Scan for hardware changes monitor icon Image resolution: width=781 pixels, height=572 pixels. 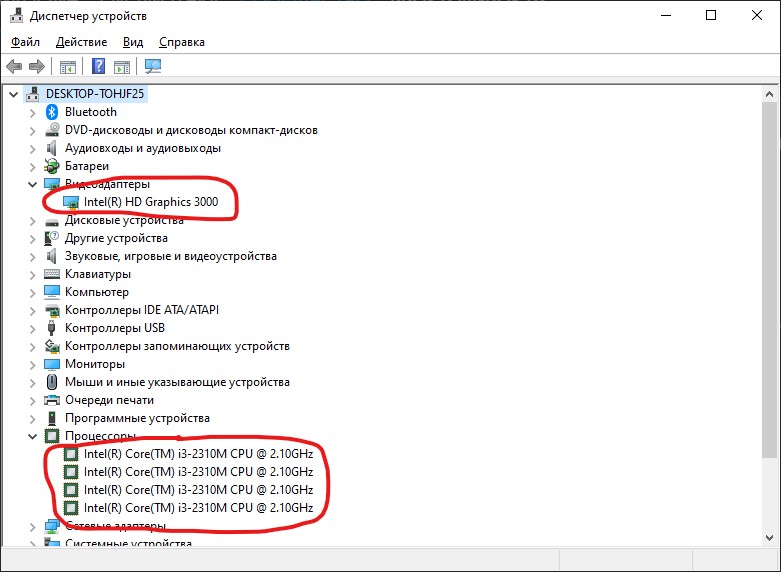coord(152,66)
